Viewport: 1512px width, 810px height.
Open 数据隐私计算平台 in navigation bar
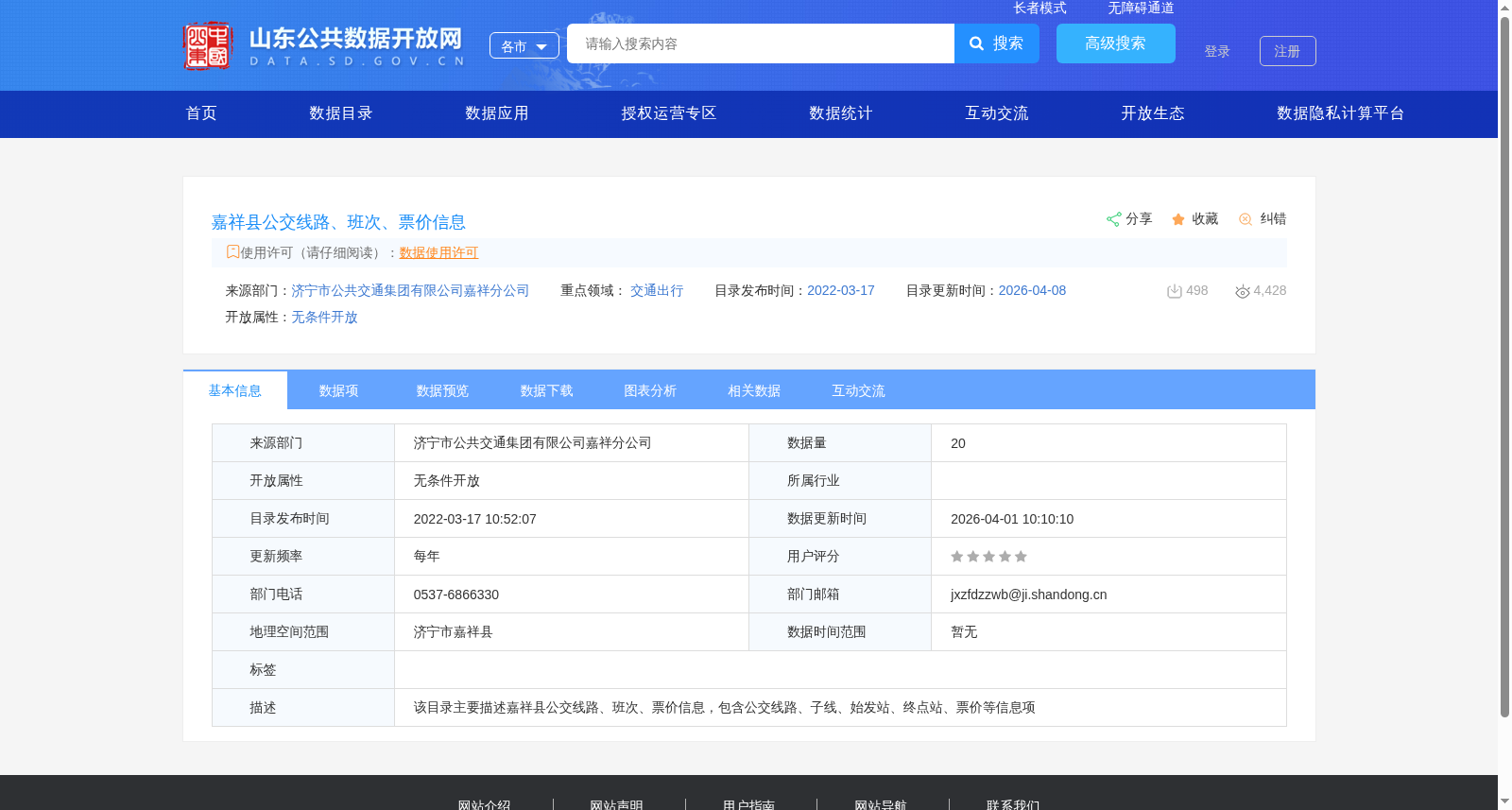coord(1341,113)
